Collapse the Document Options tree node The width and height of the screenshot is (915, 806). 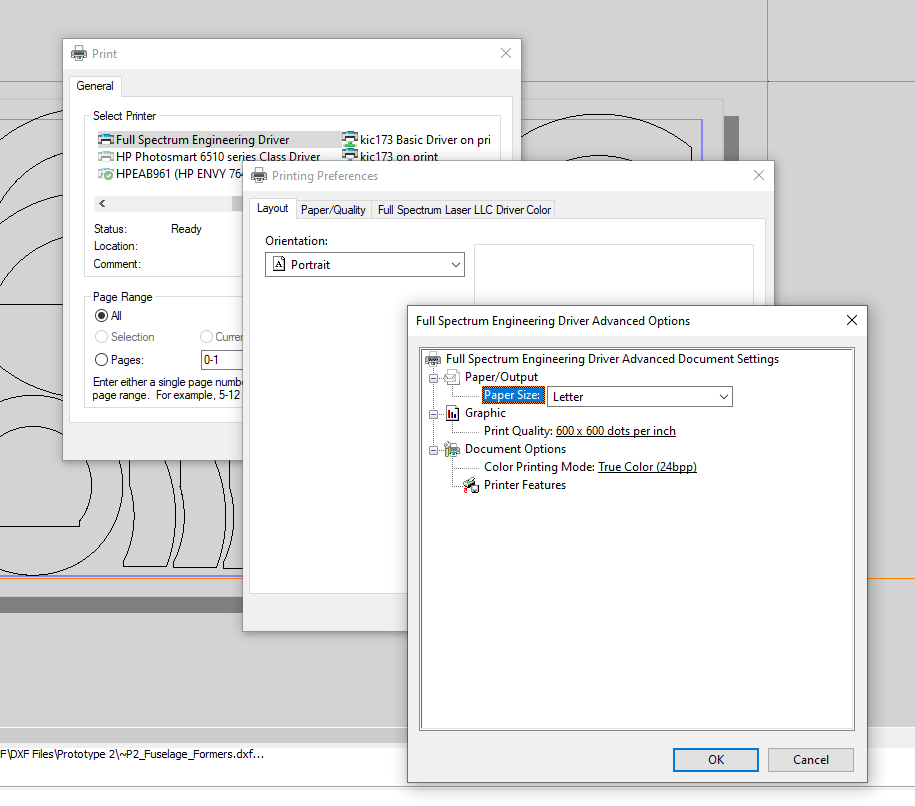point(434,449)
